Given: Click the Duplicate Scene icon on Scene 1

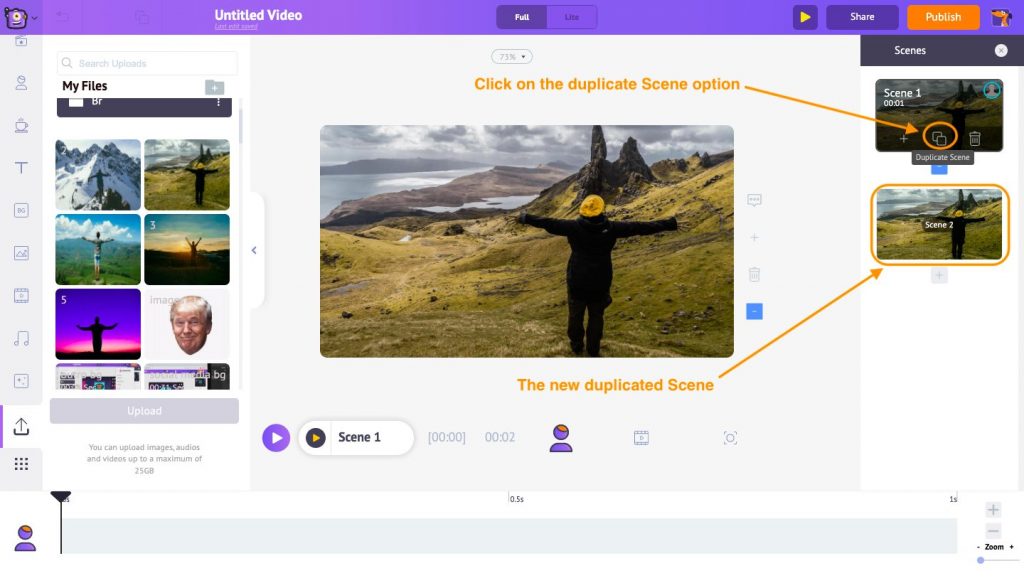Looking at the screenshot, I should [x=940, y=137].
